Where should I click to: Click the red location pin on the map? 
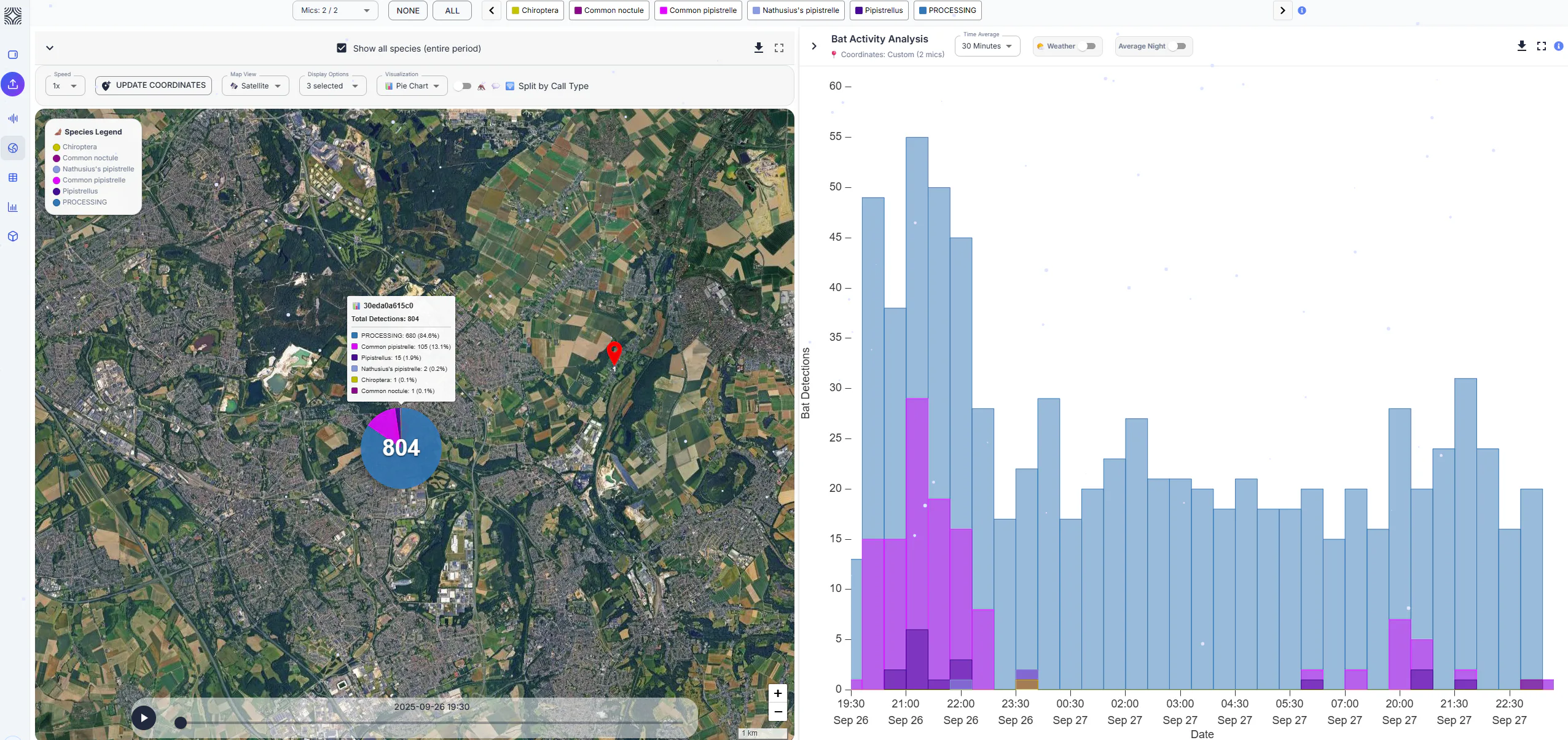click(614, 353)
